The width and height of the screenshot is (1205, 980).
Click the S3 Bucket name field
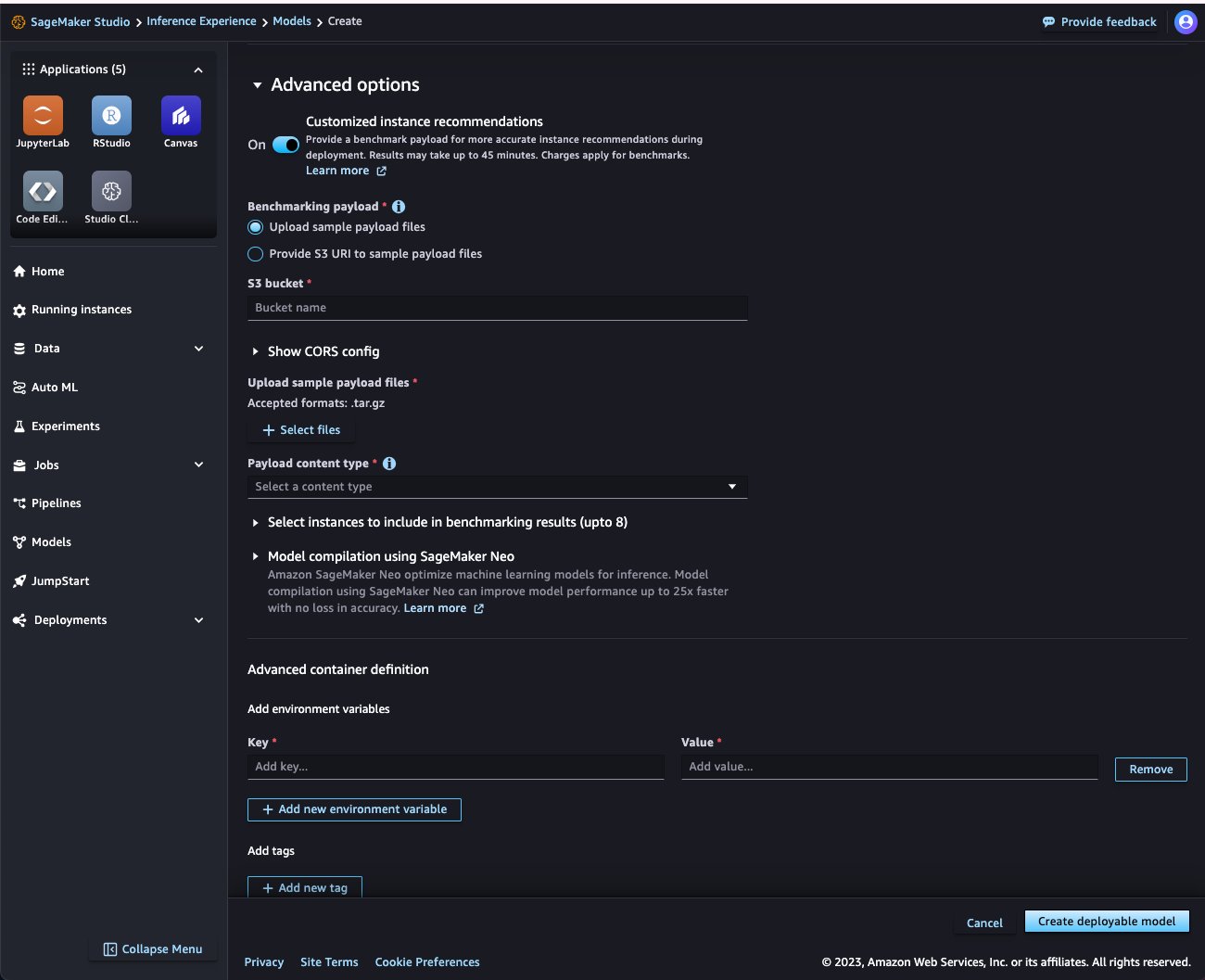coord(498,308)
